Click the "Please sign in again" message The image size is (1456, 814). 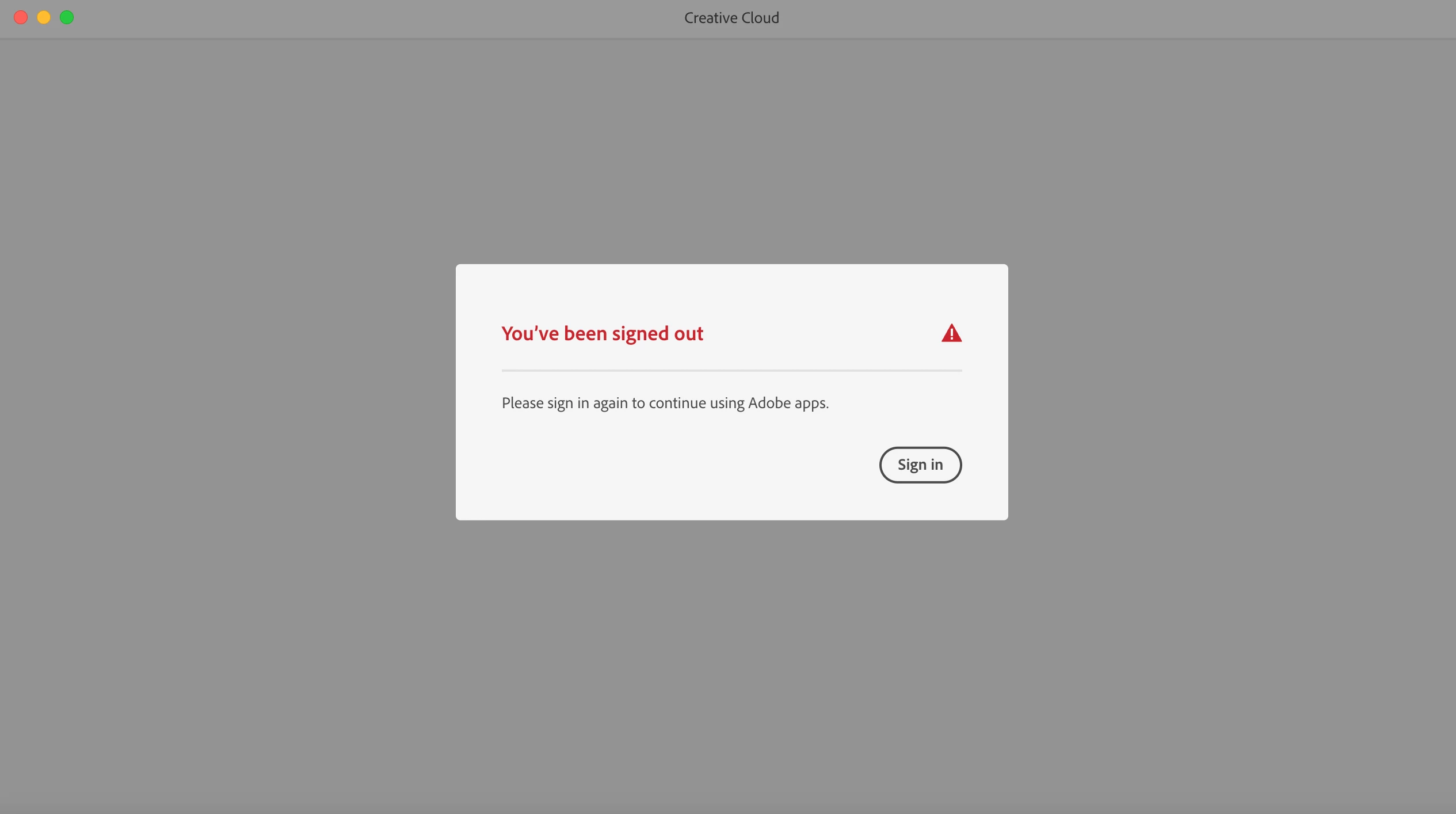pos(665,403)
